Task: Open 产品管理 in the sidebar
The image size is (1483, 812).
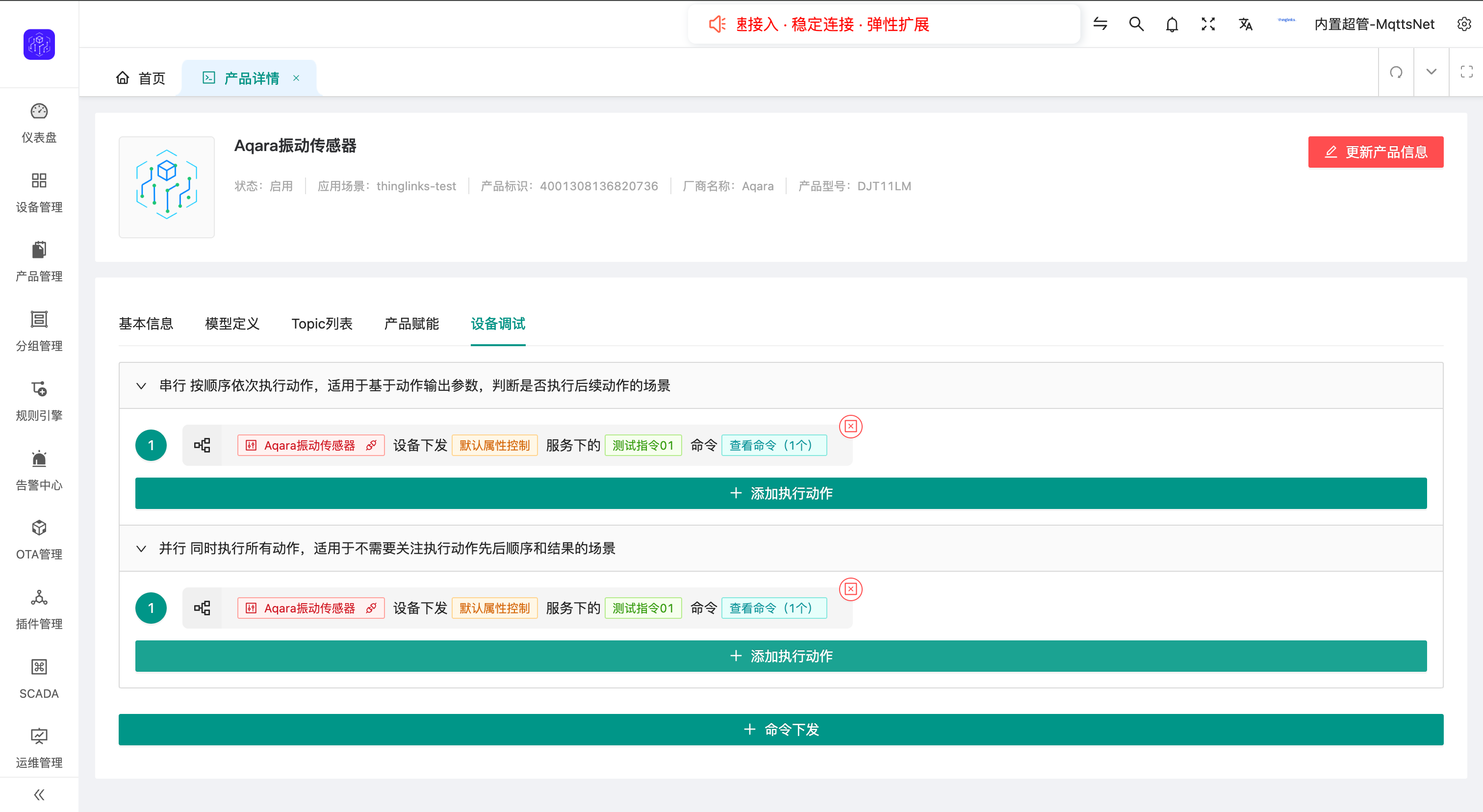Action: point(39,262)
